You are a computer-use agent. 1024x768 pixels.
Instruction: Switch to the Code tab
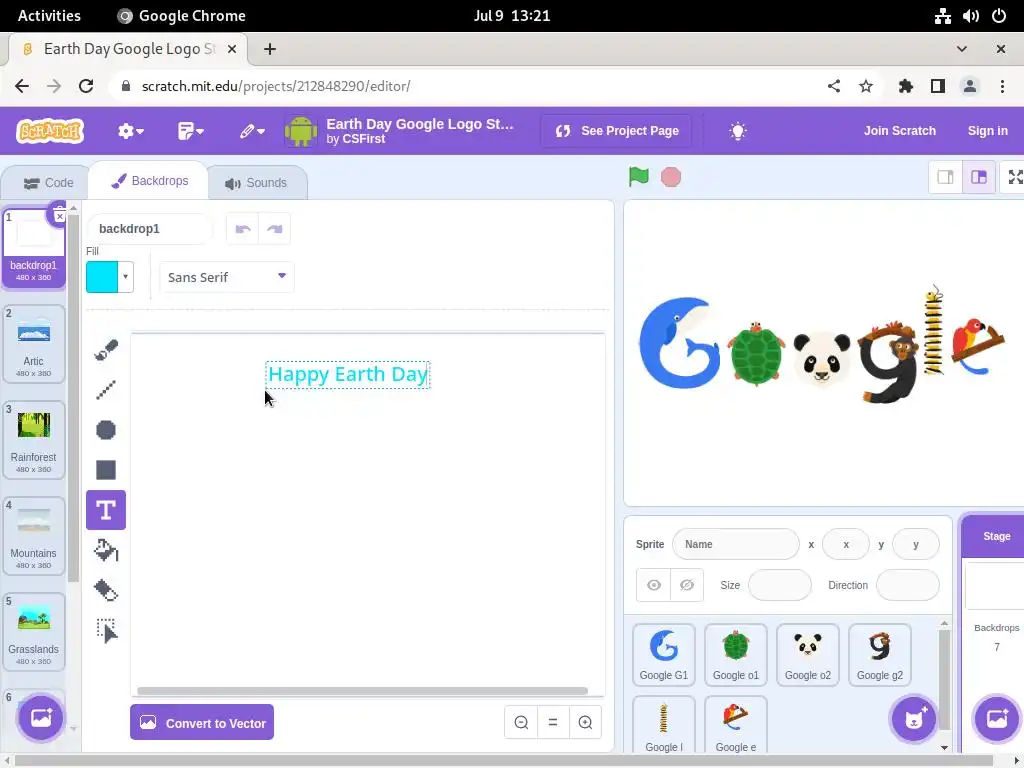(x=48, y=183)
